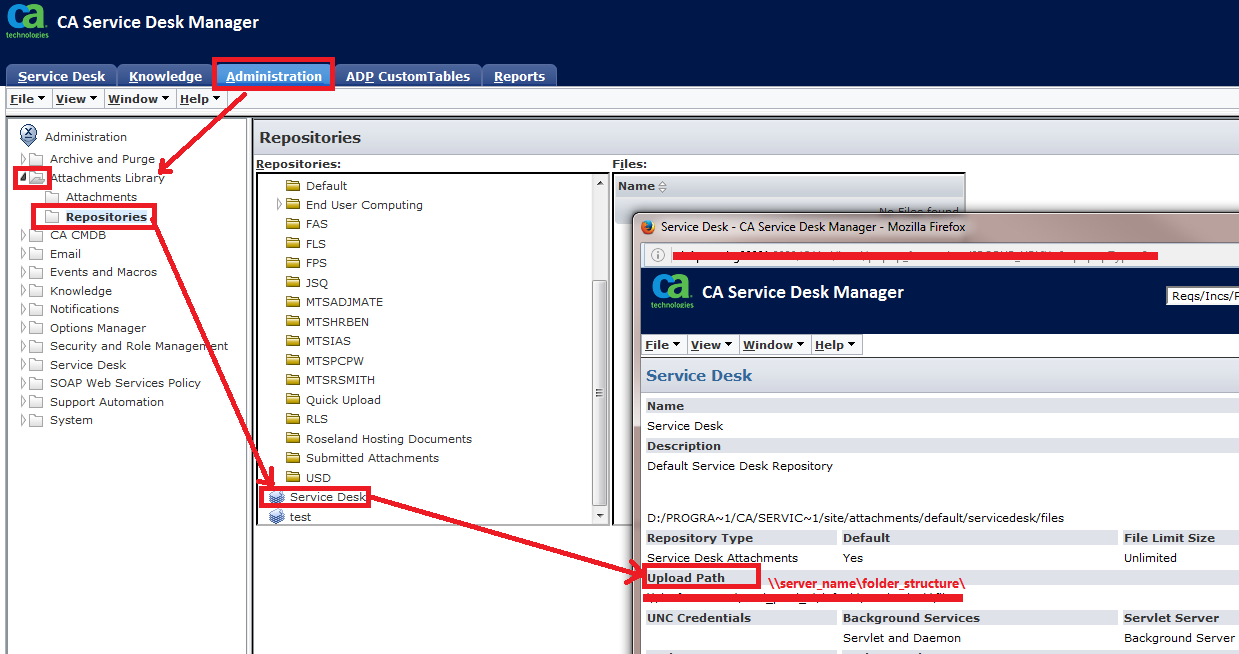Open the Support Automation node
Screen dimensions: 1239x654
pyautogui.click(x=107, y=402)
